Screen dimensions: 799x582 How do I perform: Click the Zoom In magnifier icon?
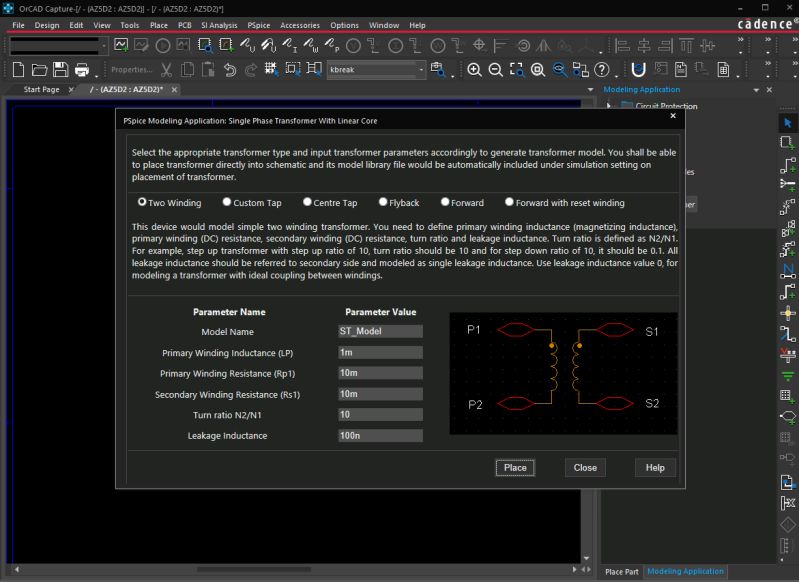click(x=474, y=69)
